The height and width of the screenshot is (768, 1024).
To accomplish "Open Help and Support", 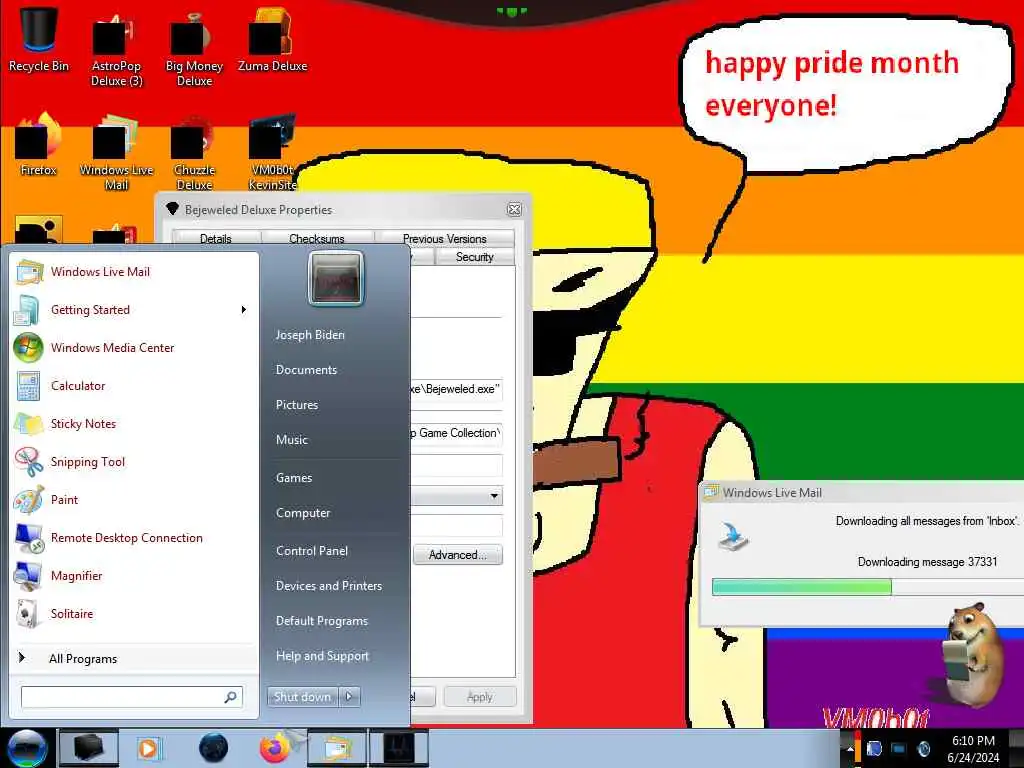I will click(322, 656).
